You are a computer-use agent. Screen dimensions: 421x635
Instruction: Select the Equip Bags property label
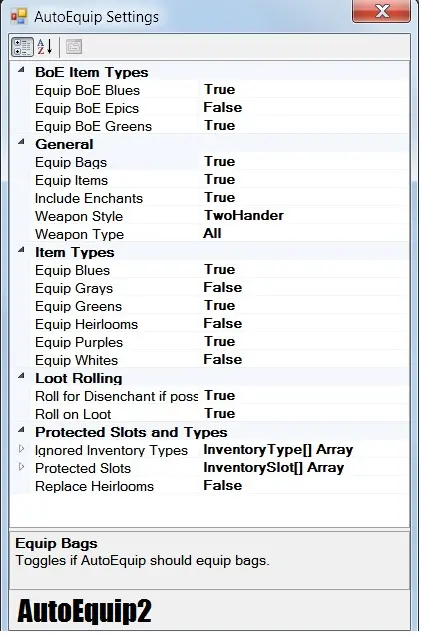coord(71,163)
